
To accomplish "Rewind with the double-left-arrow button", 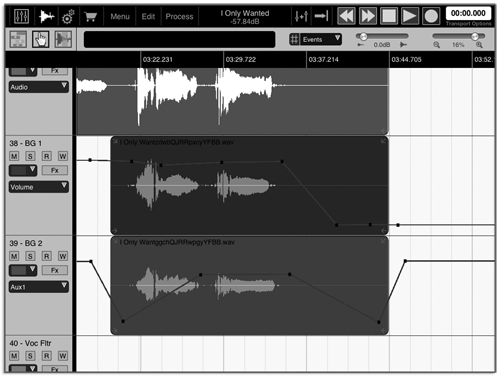I will tap(346, 16).
